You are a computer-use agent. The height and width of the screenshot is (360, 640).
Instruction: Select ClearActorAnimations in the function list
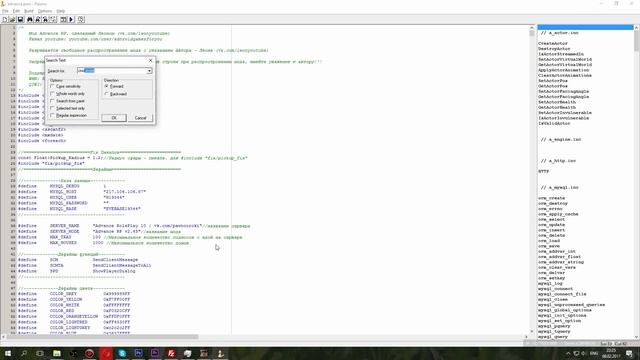[564, 76]
